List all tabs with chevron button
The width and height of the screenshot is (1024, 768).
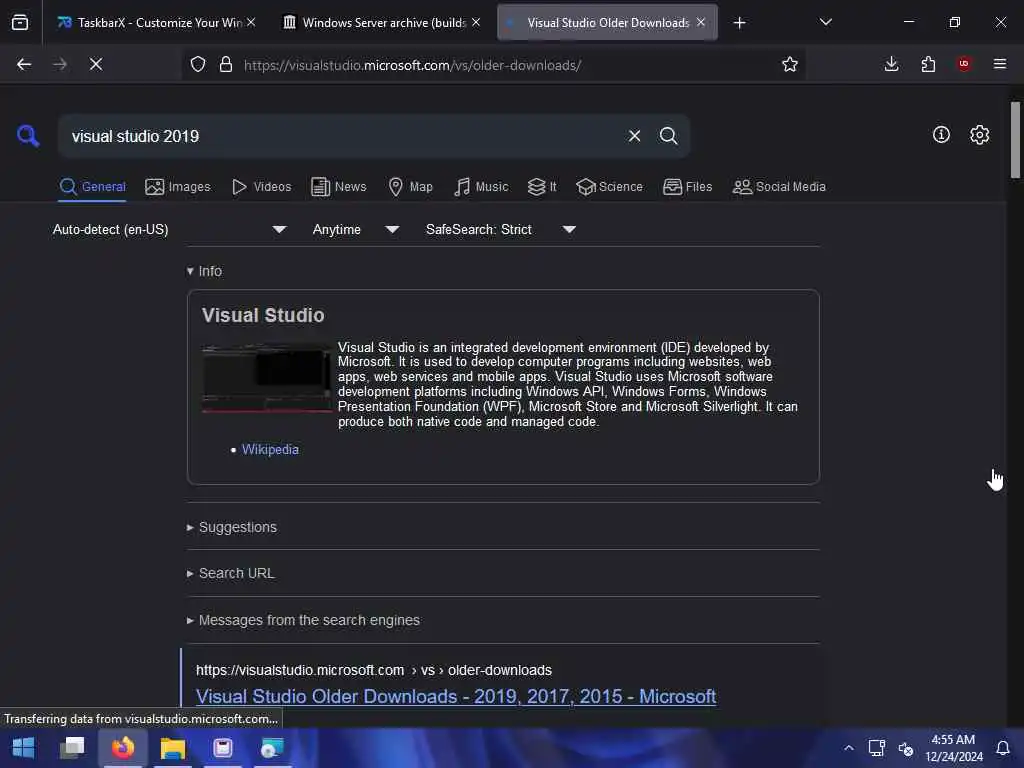(825, 22)
